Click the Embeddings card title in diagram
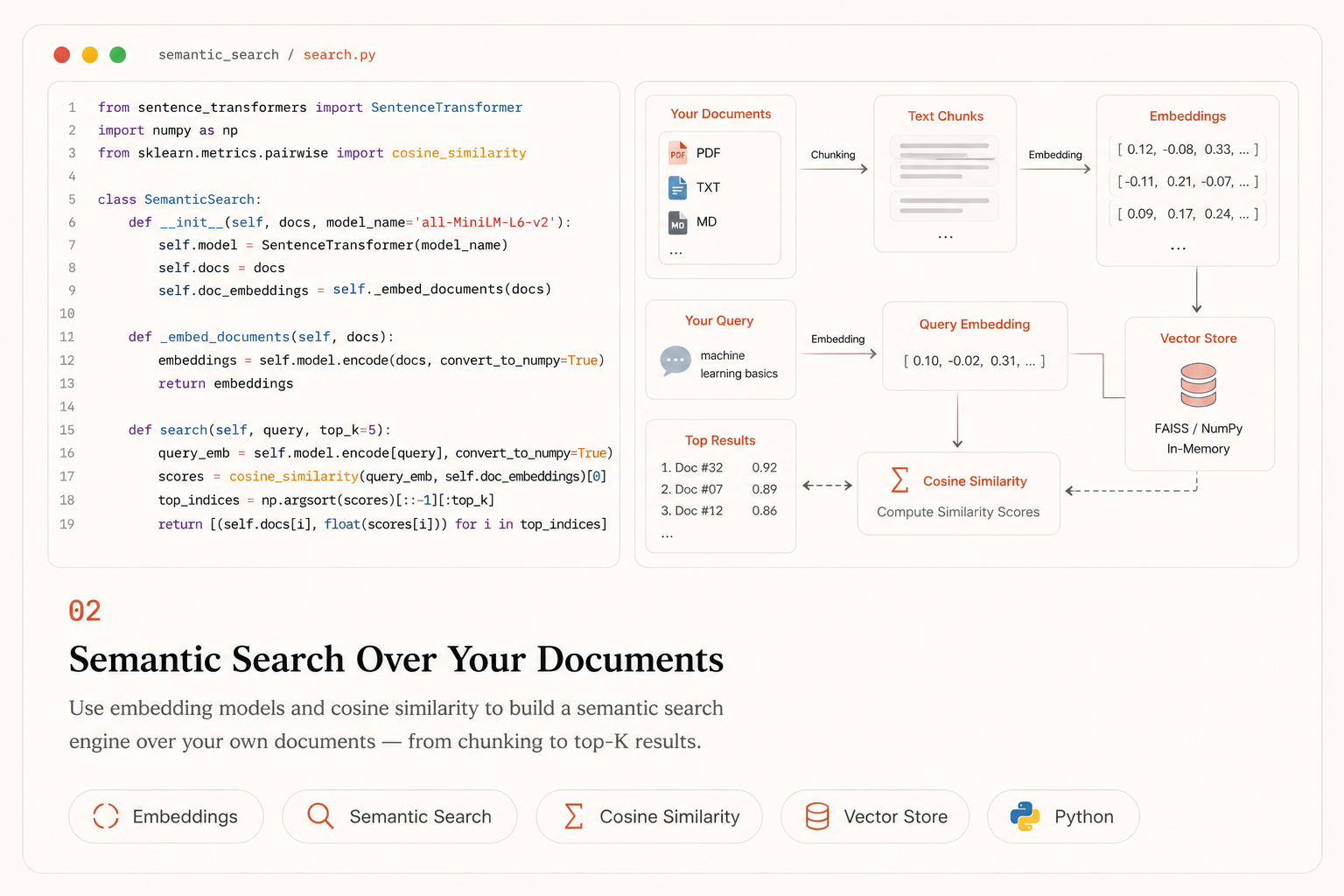Screen dimensions: 1344x896 pos(1187,115)
